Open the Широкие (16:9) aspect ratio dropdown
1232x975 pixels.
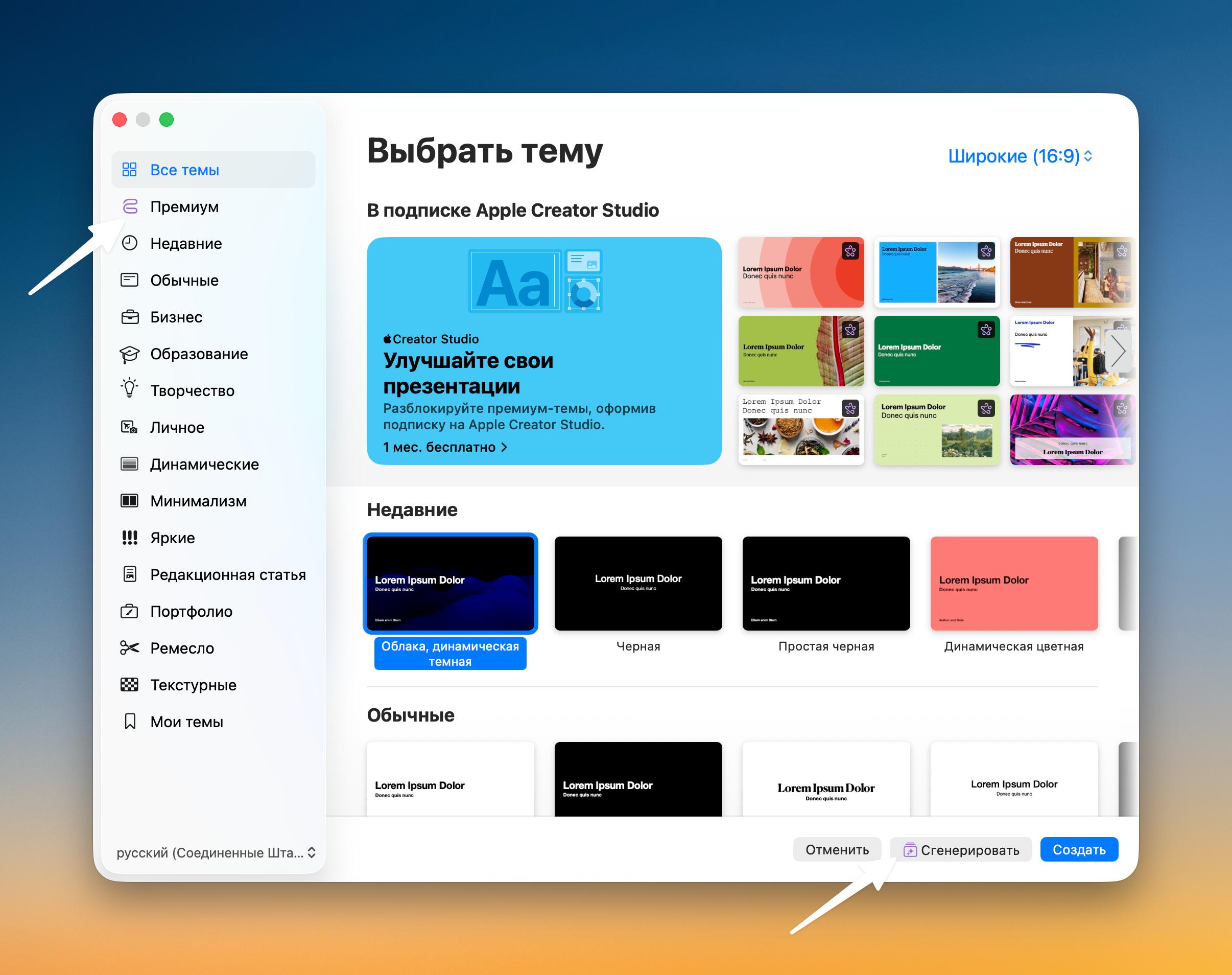(1021, 156)
